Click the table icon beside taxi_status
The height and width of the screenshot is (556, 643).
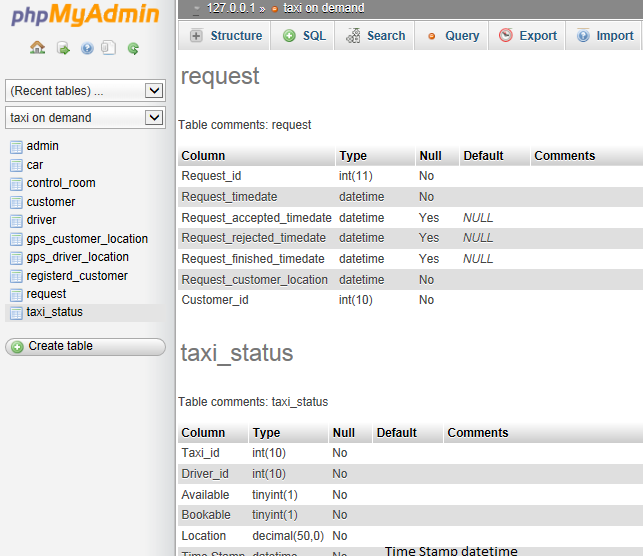click(x=16, y=313)
